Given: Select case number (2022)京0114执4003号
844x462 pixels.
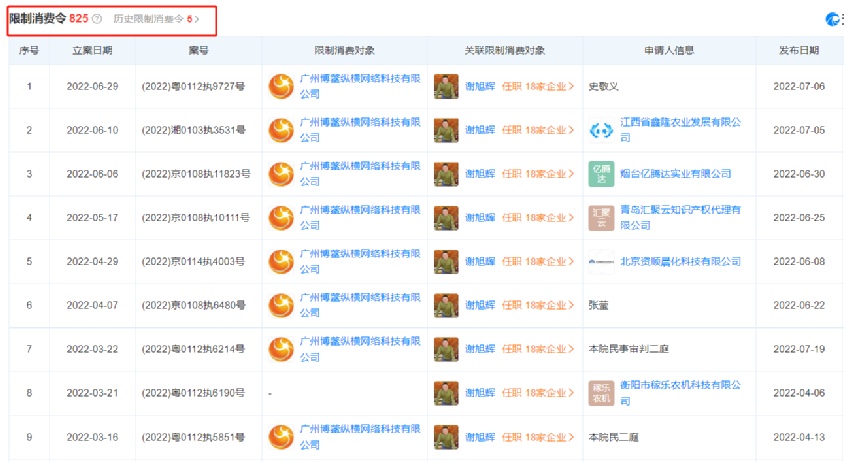Looking at the screenshot, I should click(x=193, y=261).
